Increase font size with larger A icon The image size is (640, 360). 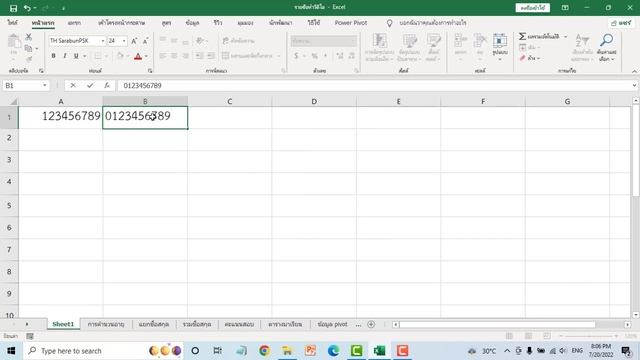[x=134, y=41]
